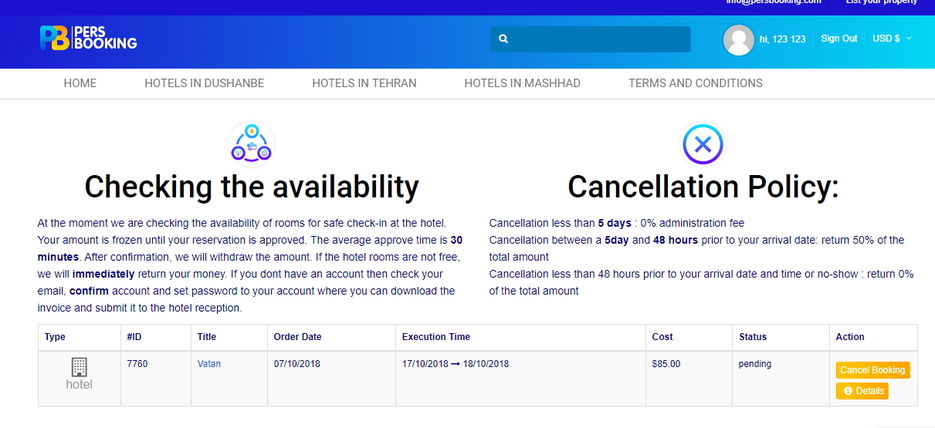Open the user avatar profile picture
The height and width of the screenshot is (428, 935).
(x=738, y=40)
